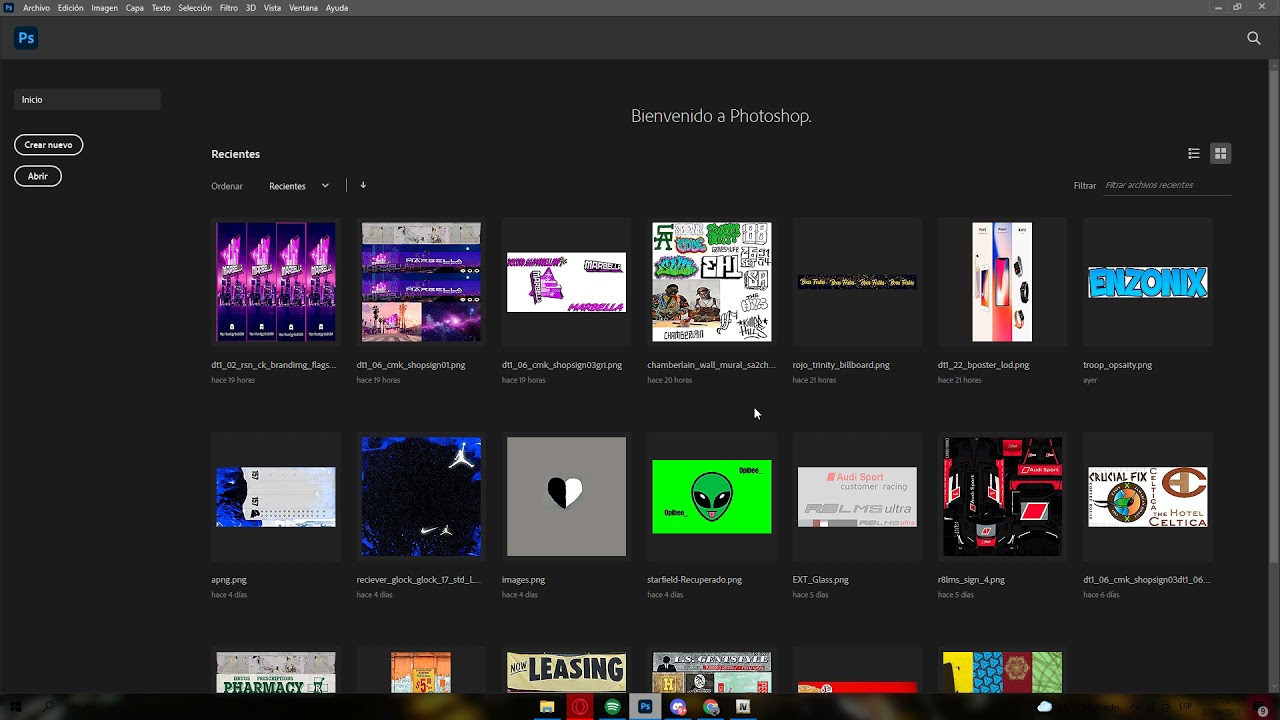Click file name dt1_22_bposter_lod.png

pos(983,365)
